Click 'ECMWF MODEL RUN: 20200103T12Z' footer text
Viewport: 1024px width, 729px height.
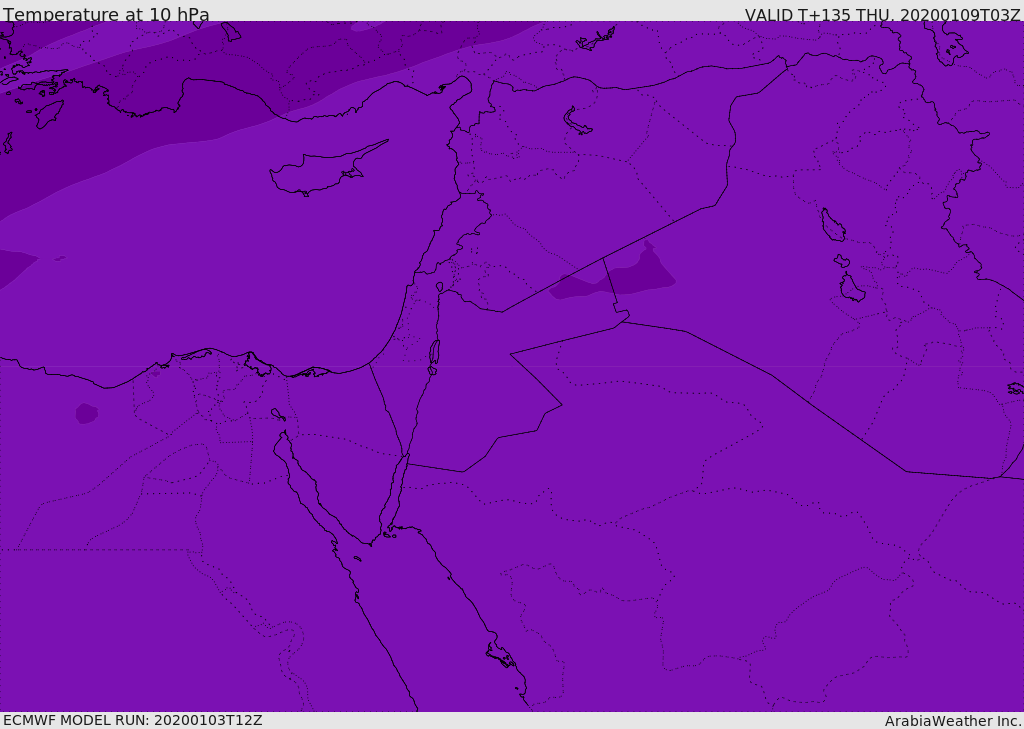click(133, 720)
